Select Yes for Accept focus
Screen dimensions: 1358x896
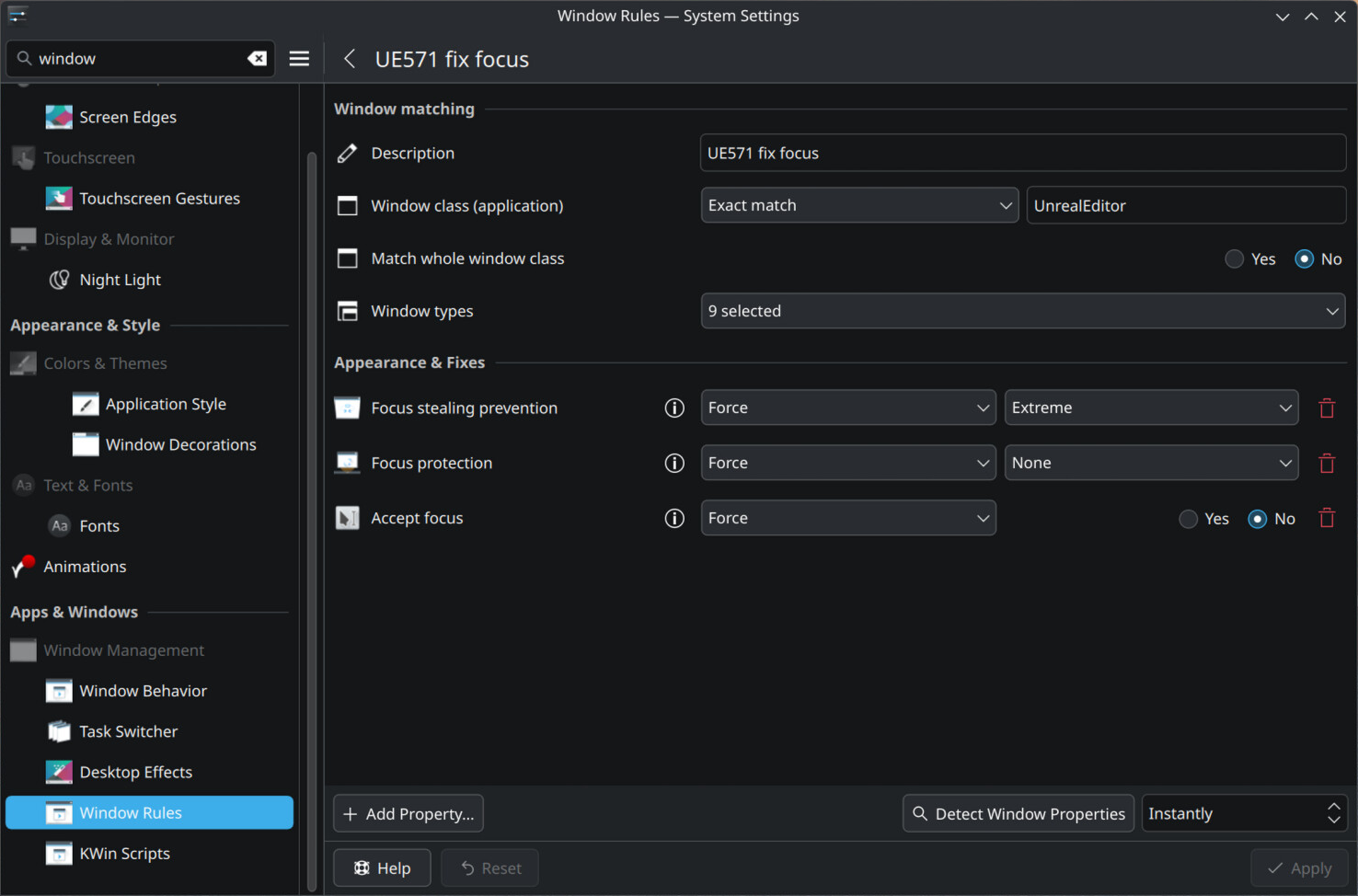1188,518
